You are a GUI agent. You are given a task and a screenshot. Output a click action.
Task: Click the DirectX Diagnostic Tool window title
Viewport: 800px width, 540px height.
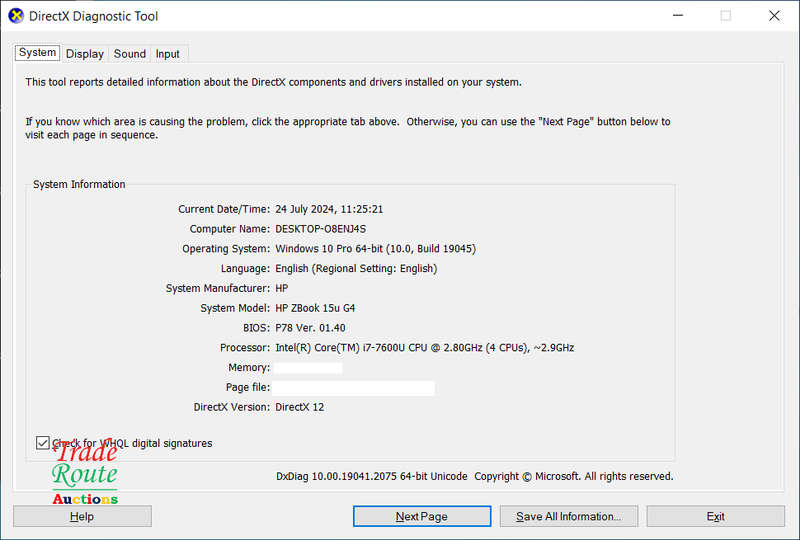93,16
